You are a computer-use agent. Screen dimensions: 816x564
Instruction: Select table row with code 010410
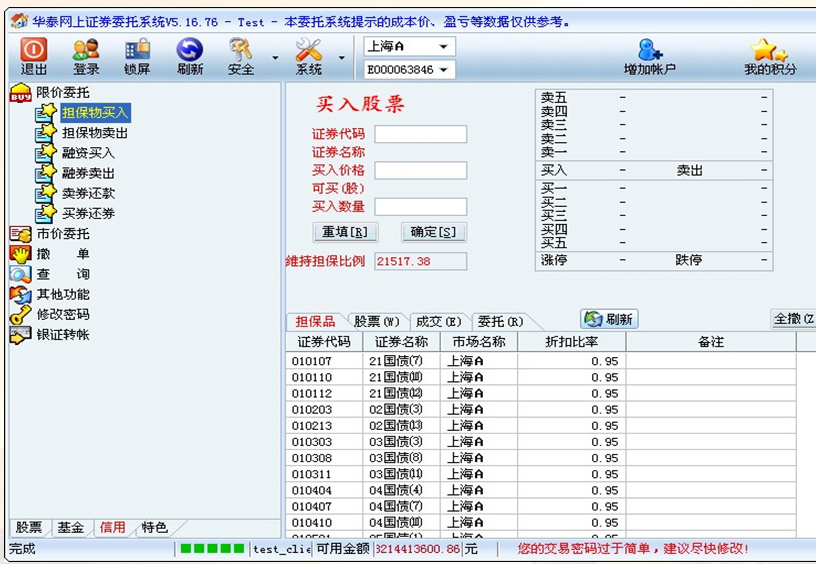click(x=541, y=522)
